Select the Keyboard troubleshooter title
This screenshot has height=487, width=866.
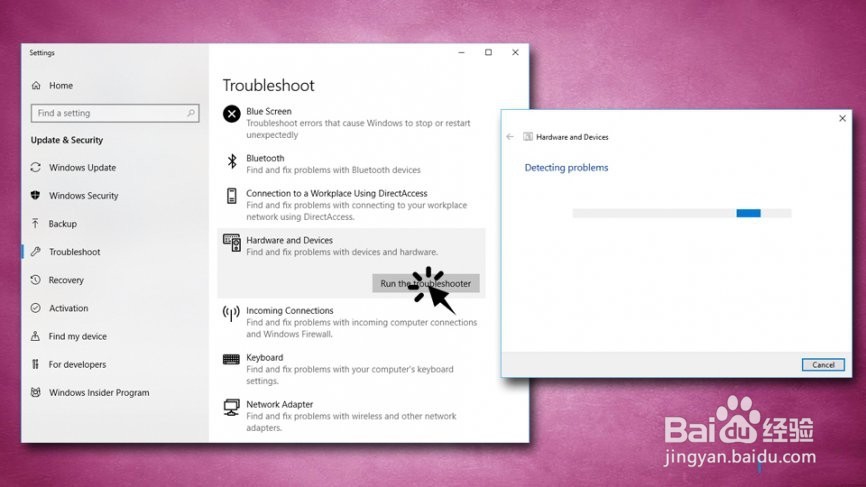(x=265, y=357)
